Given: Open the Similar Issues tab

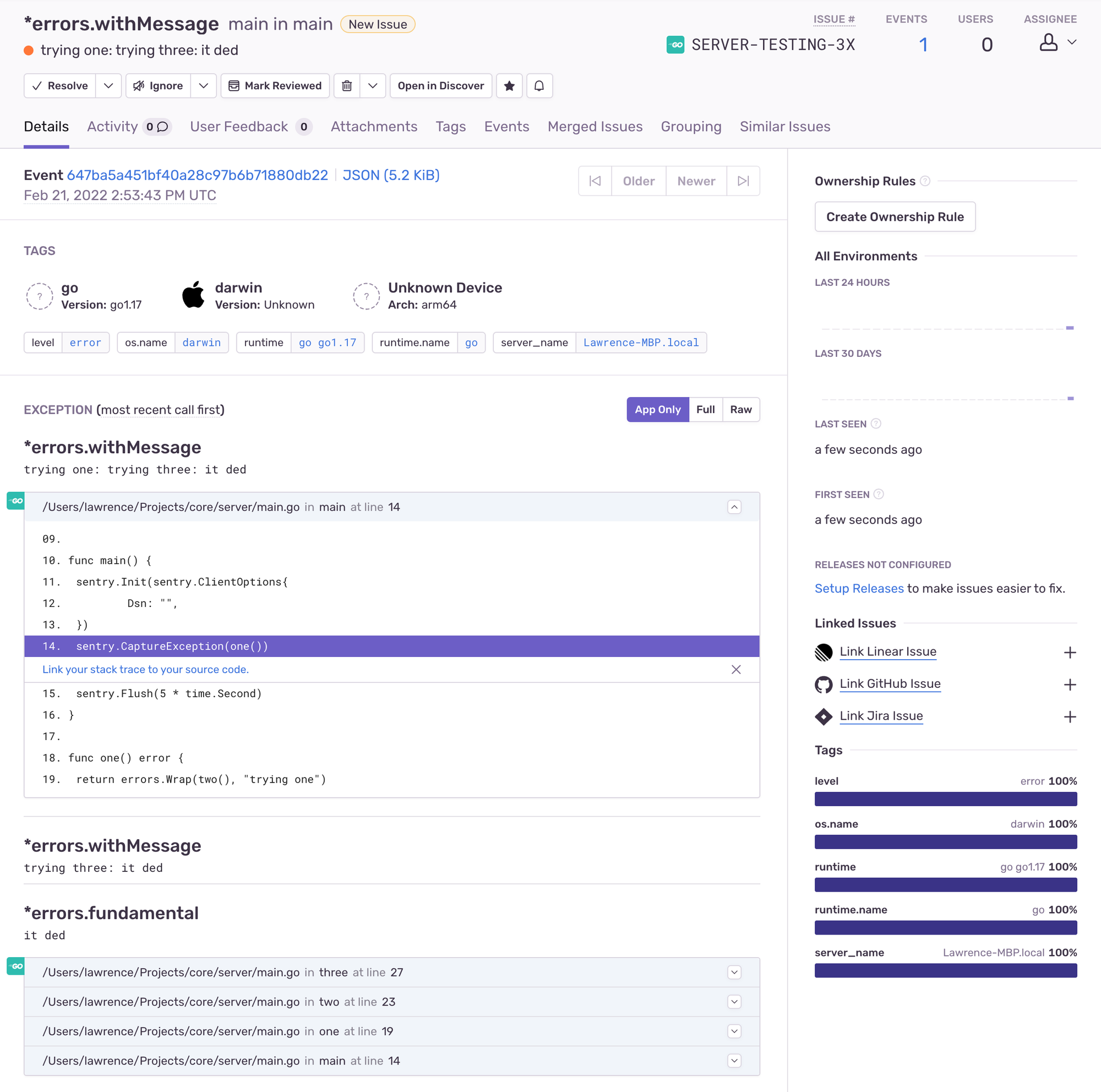Looking at the screenshot, I should pos(784,127).
